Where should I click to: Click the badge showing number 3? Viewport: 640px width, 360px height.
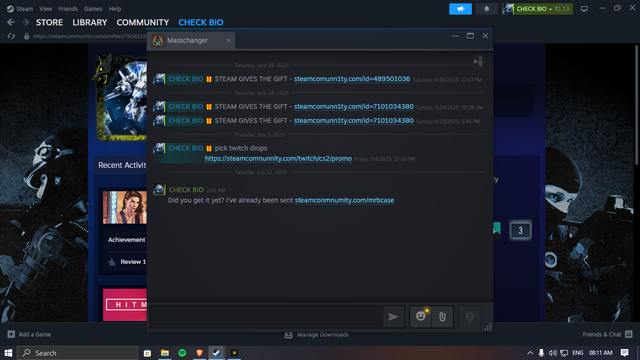click(520, 230)
